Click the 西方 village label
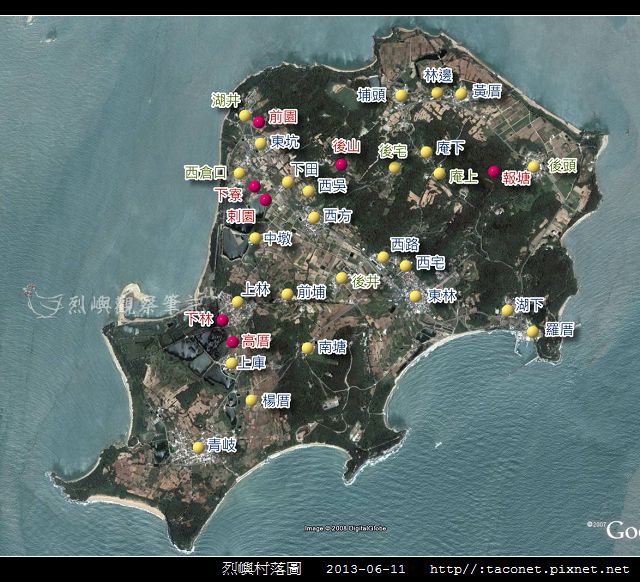640x582 pixels. 338,215
